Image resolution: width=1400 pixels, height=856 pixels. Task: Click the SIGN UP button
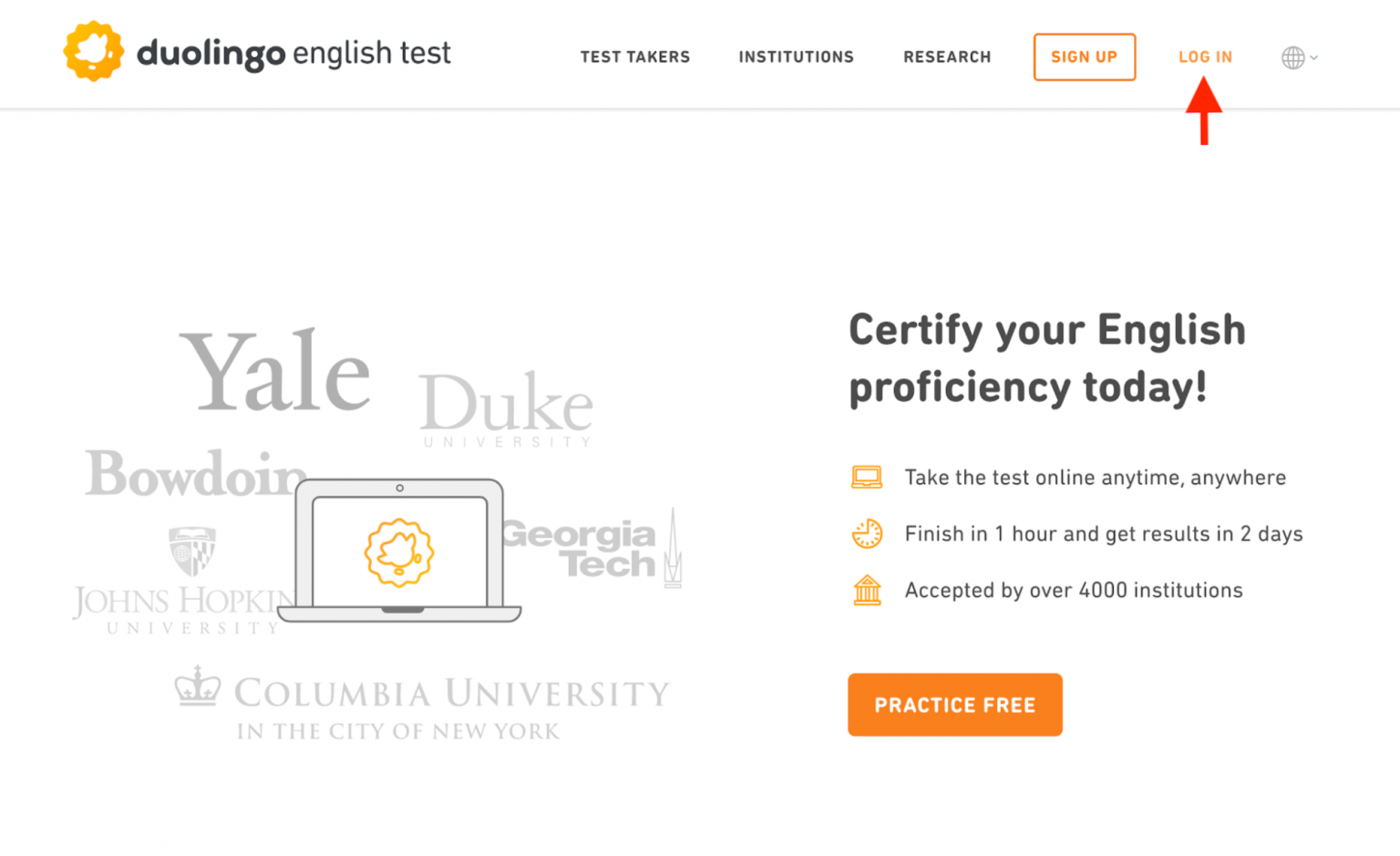pos(1085,57)
